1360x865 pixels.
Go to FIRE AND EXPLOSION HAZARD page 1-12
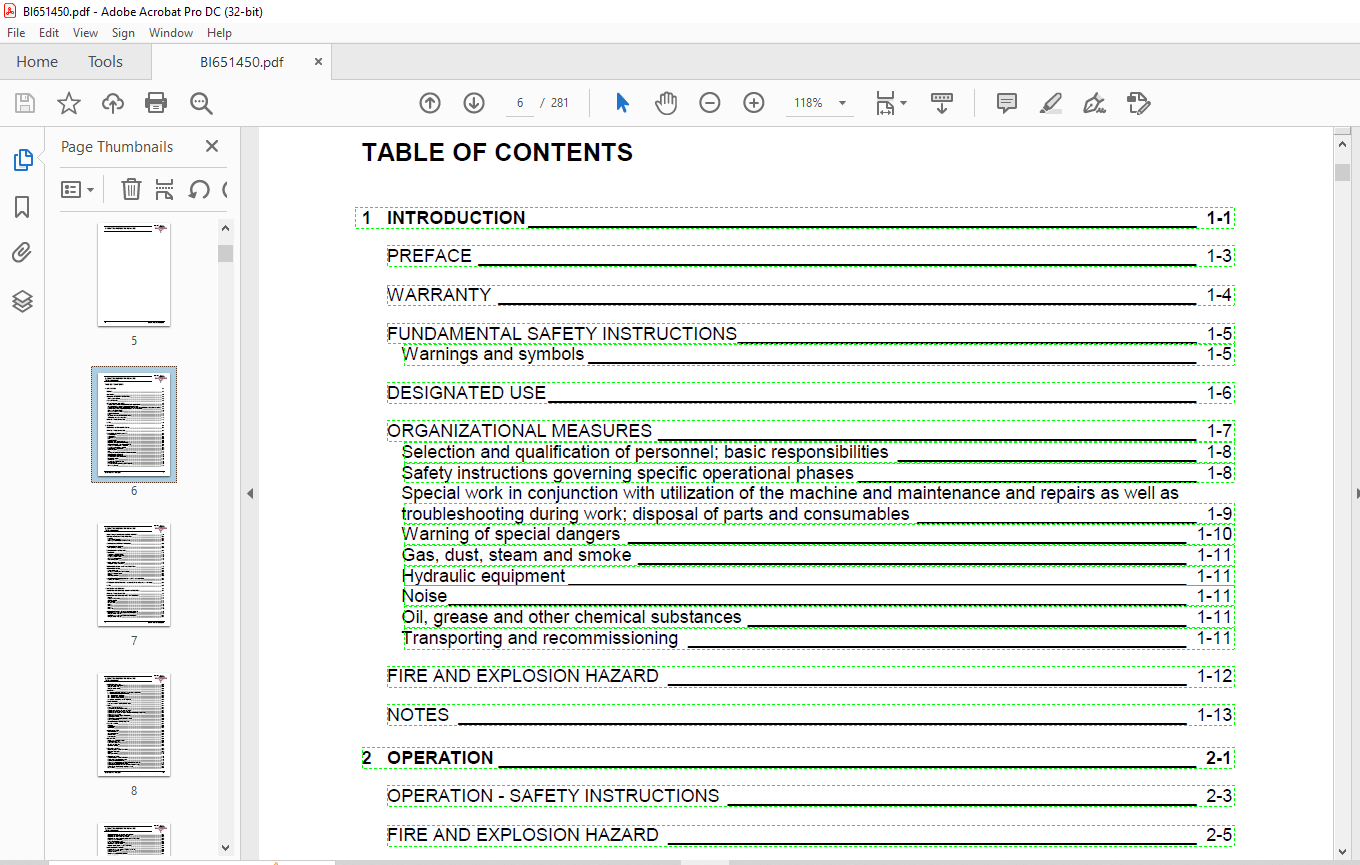[811, 676]
